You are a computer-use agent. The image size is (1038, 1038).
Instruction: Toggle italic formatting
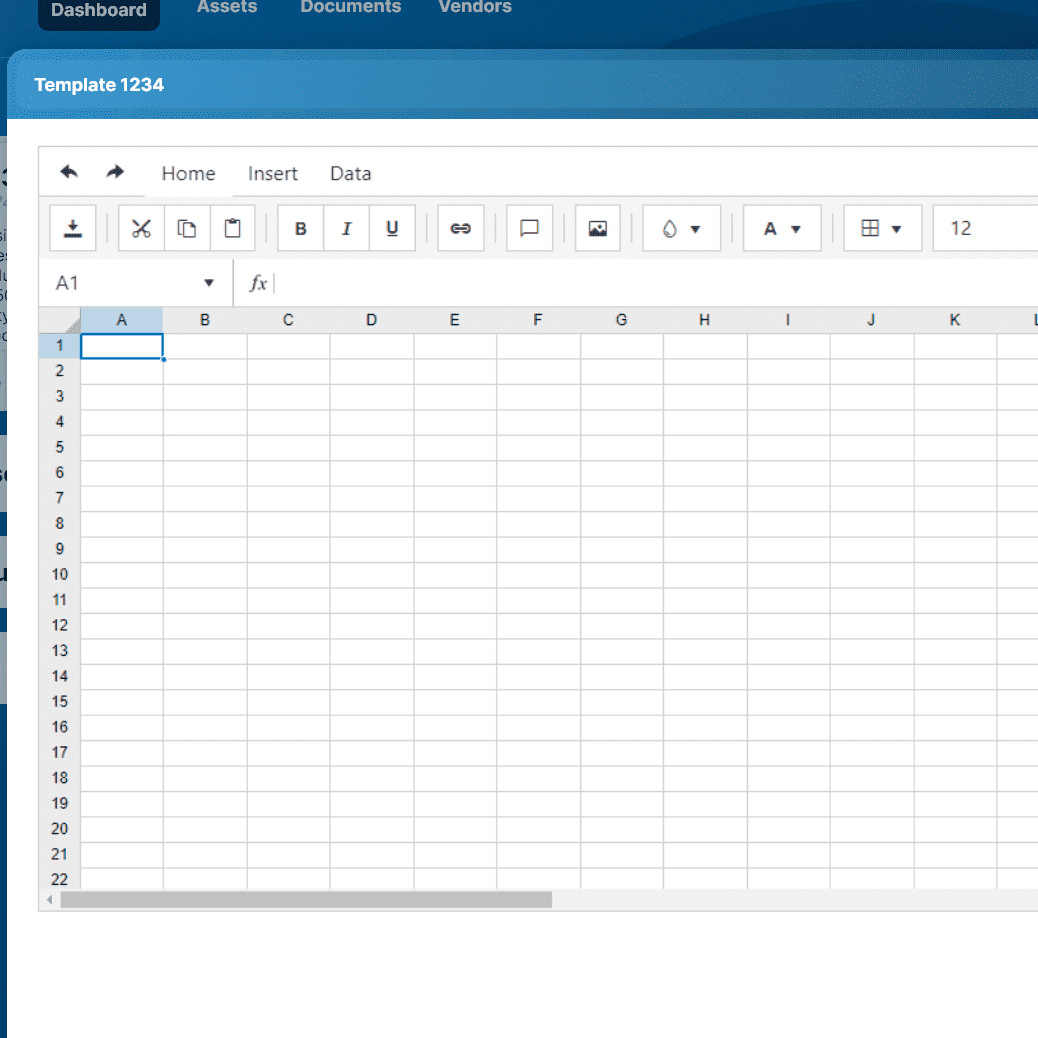tap(346, 228)
